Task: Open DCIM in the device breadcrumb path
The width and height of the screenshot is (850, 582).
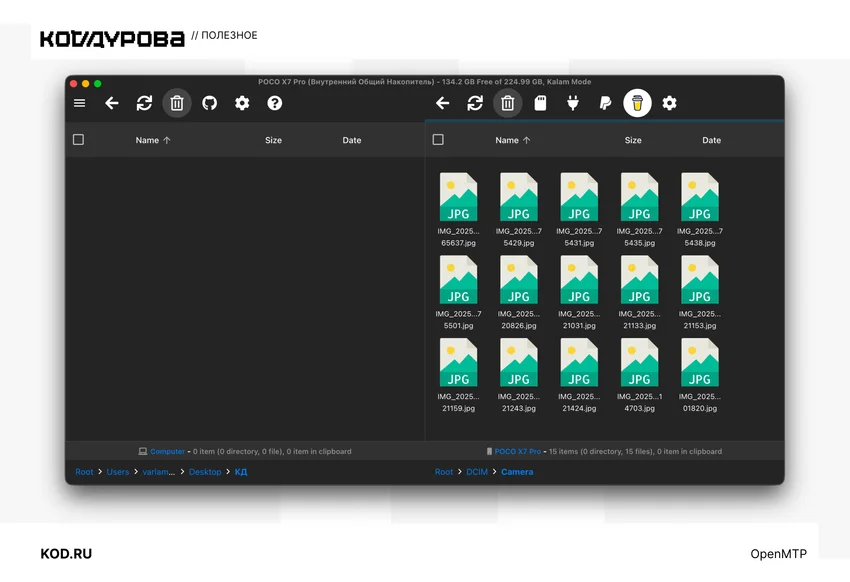Action: click(x=477, y=472)
